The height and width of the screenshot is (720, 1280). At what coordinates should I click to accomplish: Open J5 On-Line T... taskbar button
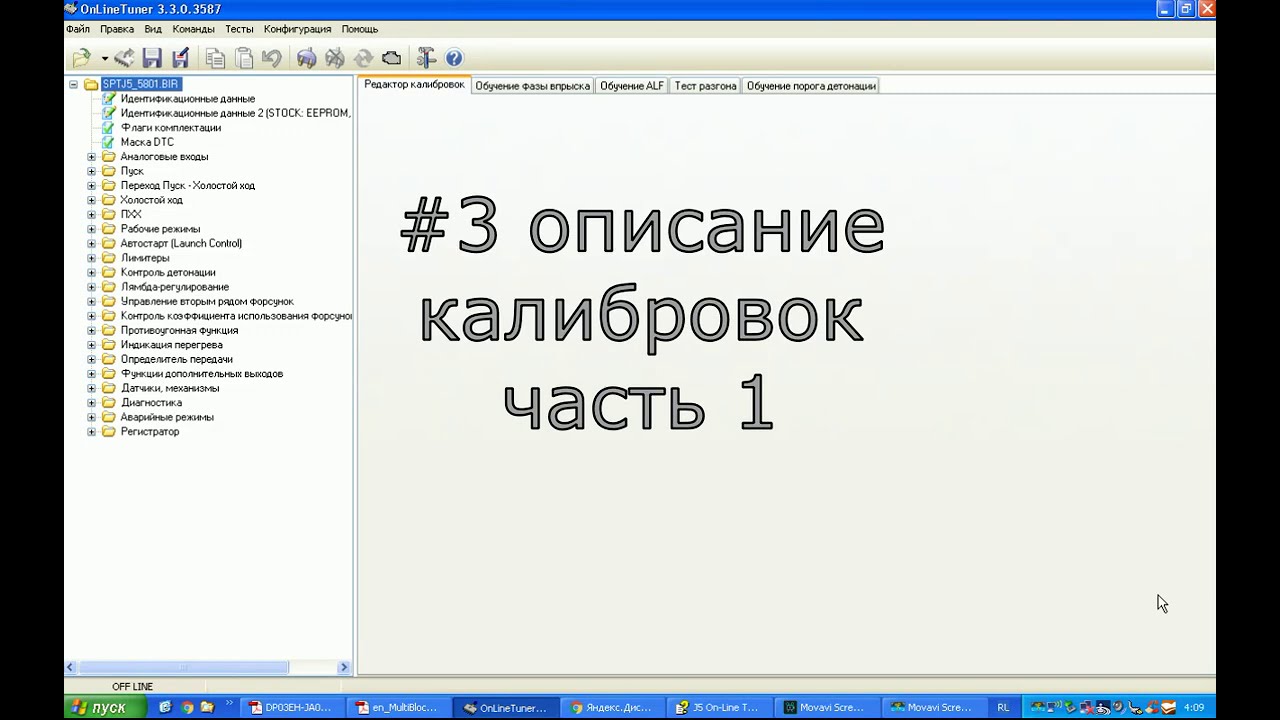[719, 707]
